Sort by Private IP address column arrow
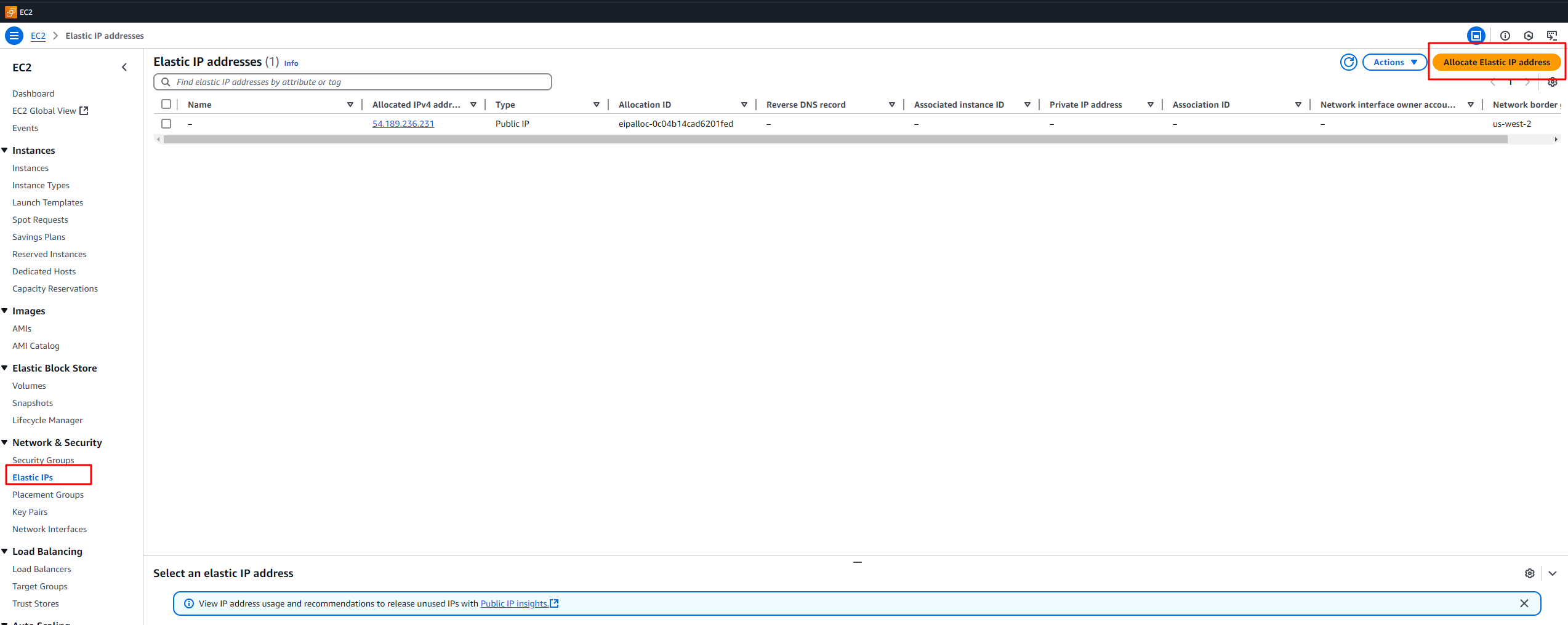 [1151, 105]
